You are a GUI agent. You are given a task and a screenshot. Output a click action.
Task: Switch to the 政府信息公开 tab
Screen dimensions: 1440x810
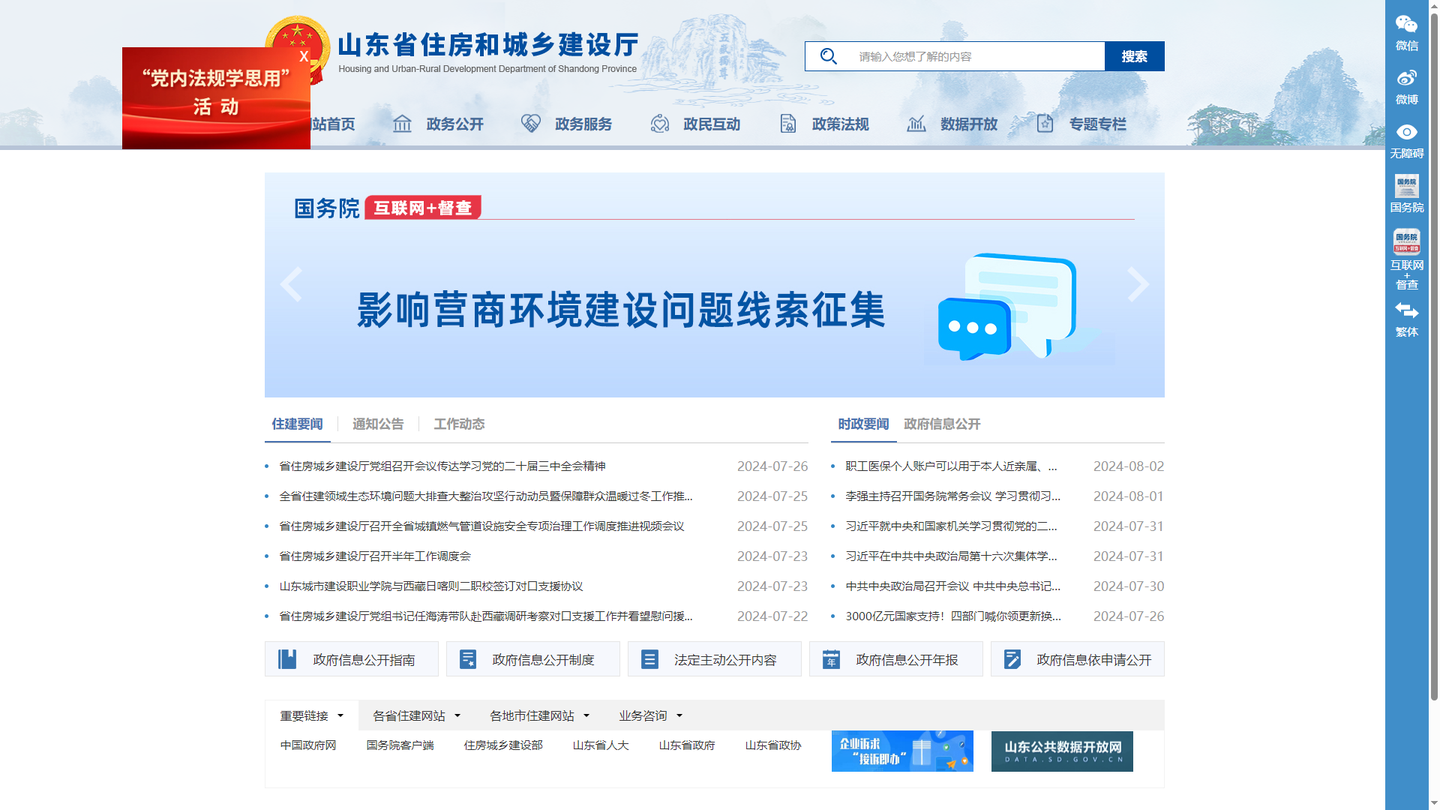point(942,424)
